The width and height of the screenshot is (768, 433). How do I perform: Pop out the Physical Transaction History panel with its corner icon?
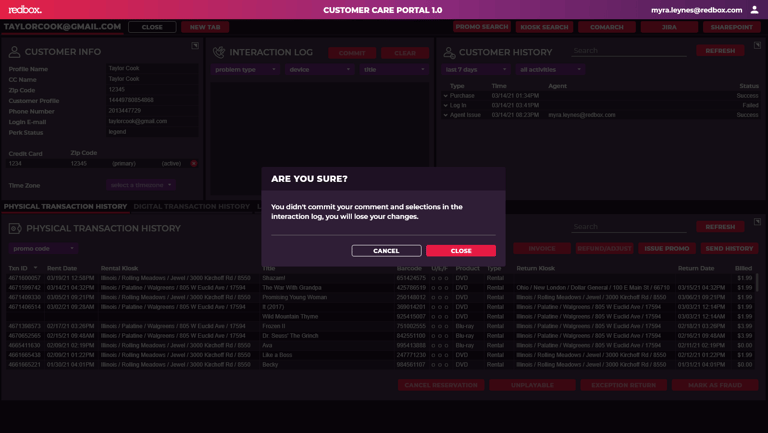[757, 221]
